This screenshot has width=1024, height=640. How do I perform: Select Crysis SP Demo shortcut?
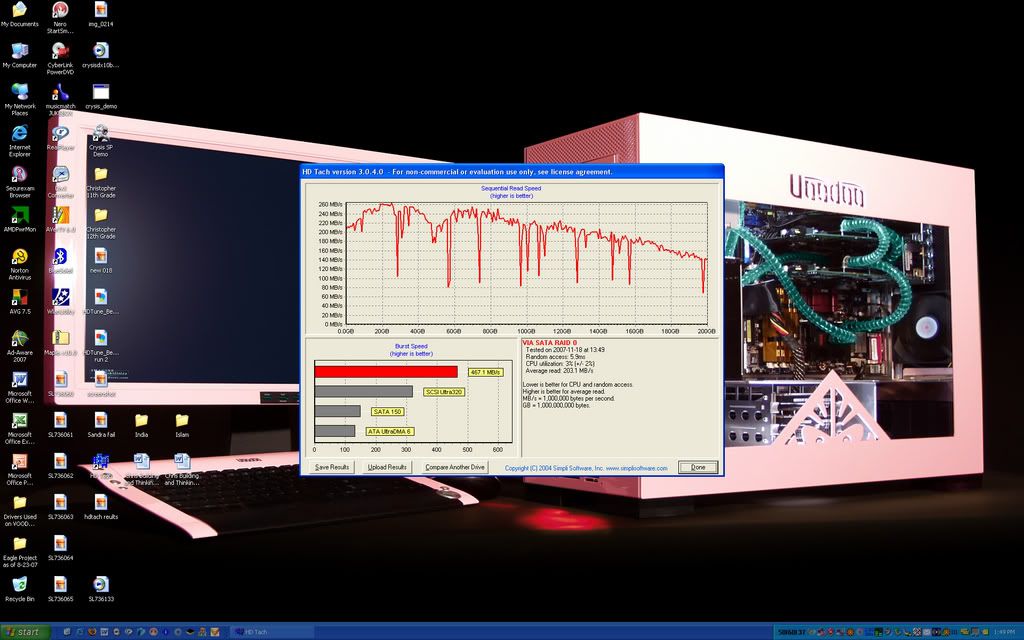(x=101, y=140)
